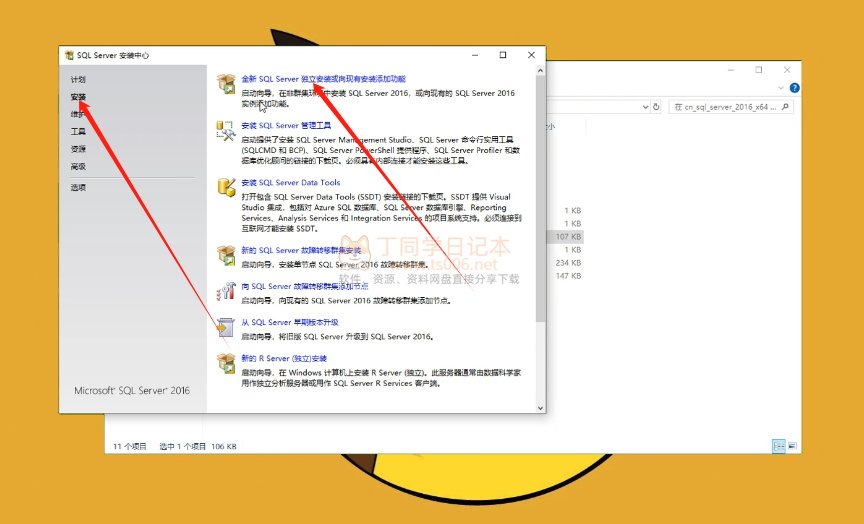864x524 pixels.
Task: Click the File Explorer blue help icon
Action: 795,88
